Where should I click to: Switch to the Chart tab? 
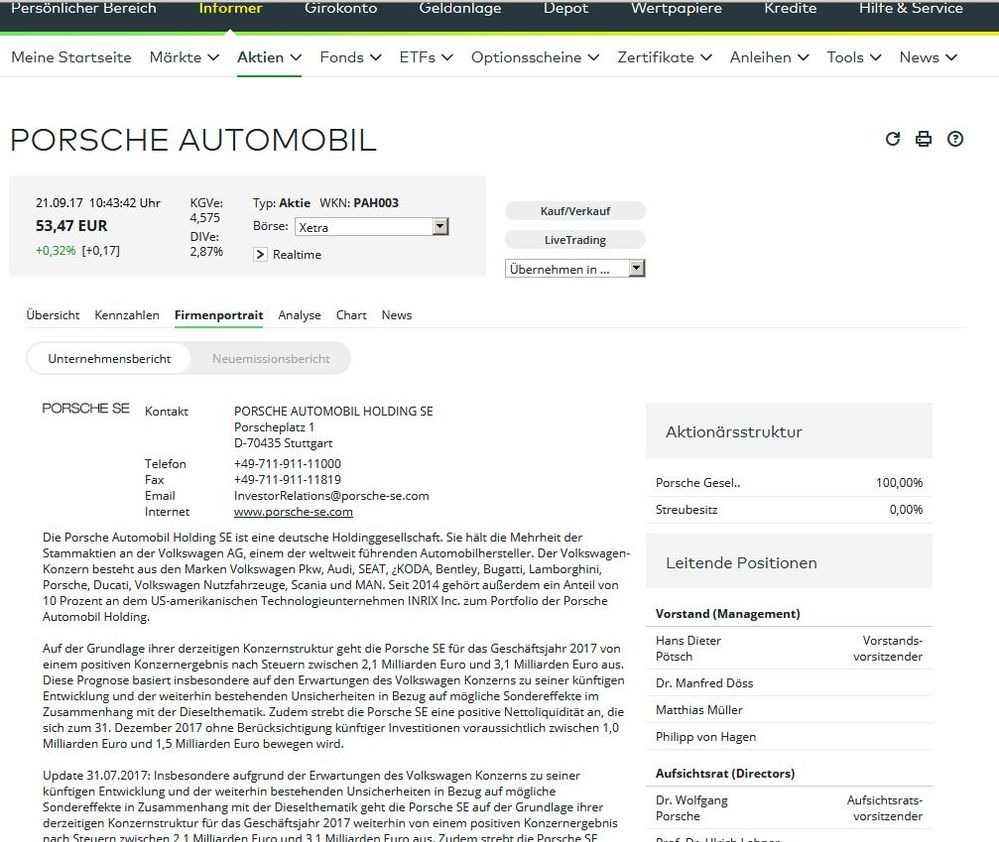coord(351,314)
